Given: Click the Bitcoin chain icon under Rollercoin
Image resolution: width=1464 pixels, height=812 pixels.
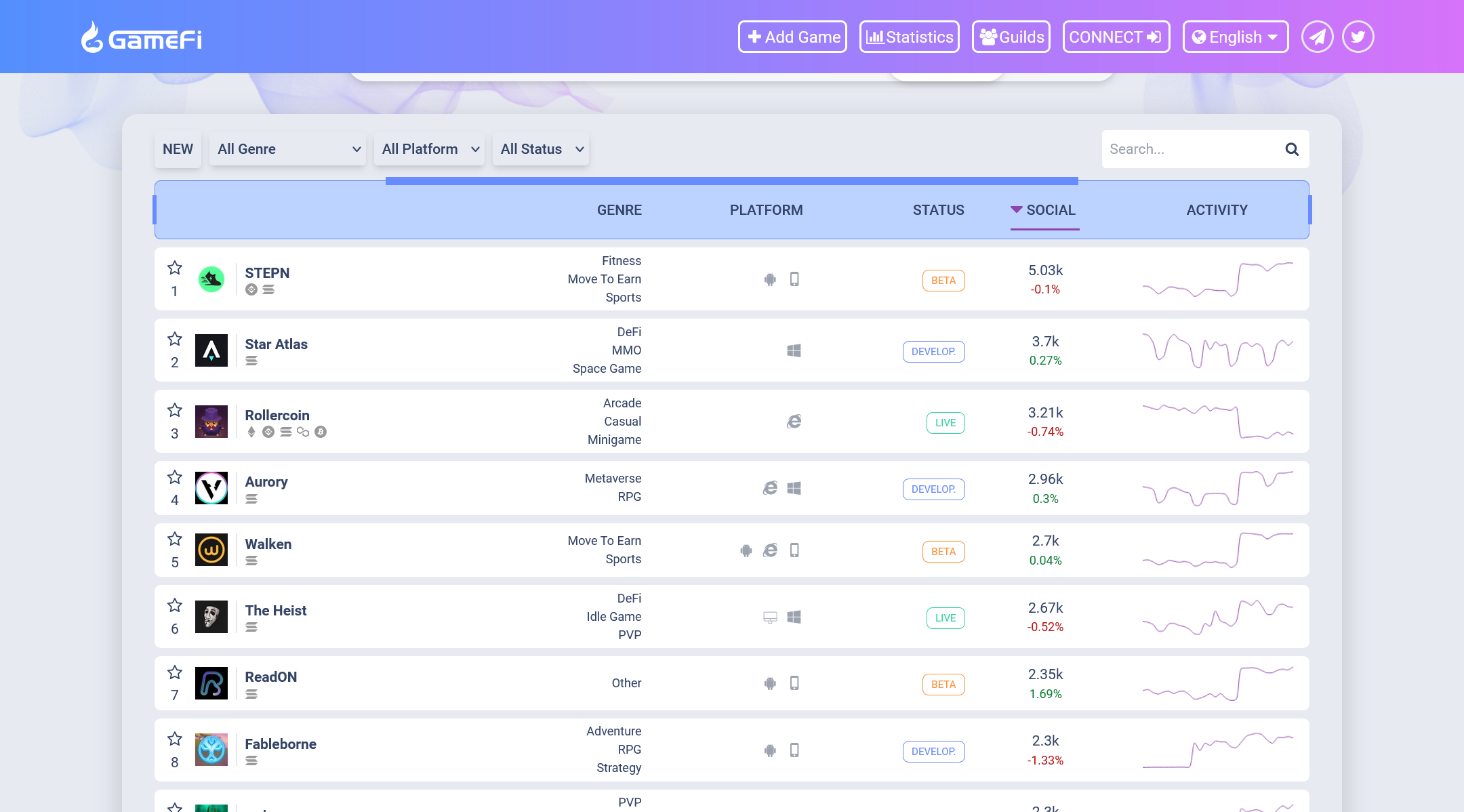Looking at the screenshot, I should click(x=321, y=432).
